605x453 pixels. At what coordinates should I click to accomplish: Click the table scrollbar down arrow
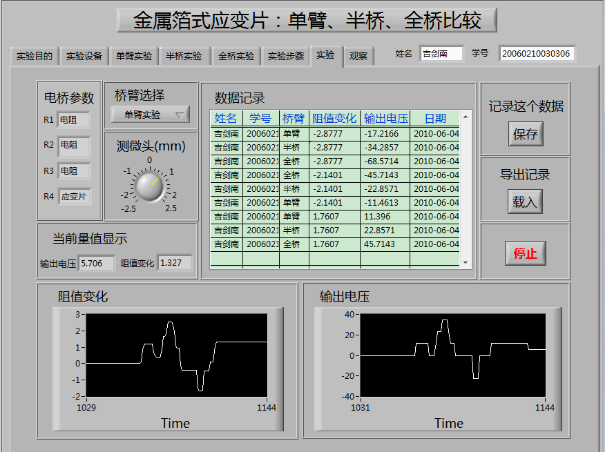[x=465, y=262]
